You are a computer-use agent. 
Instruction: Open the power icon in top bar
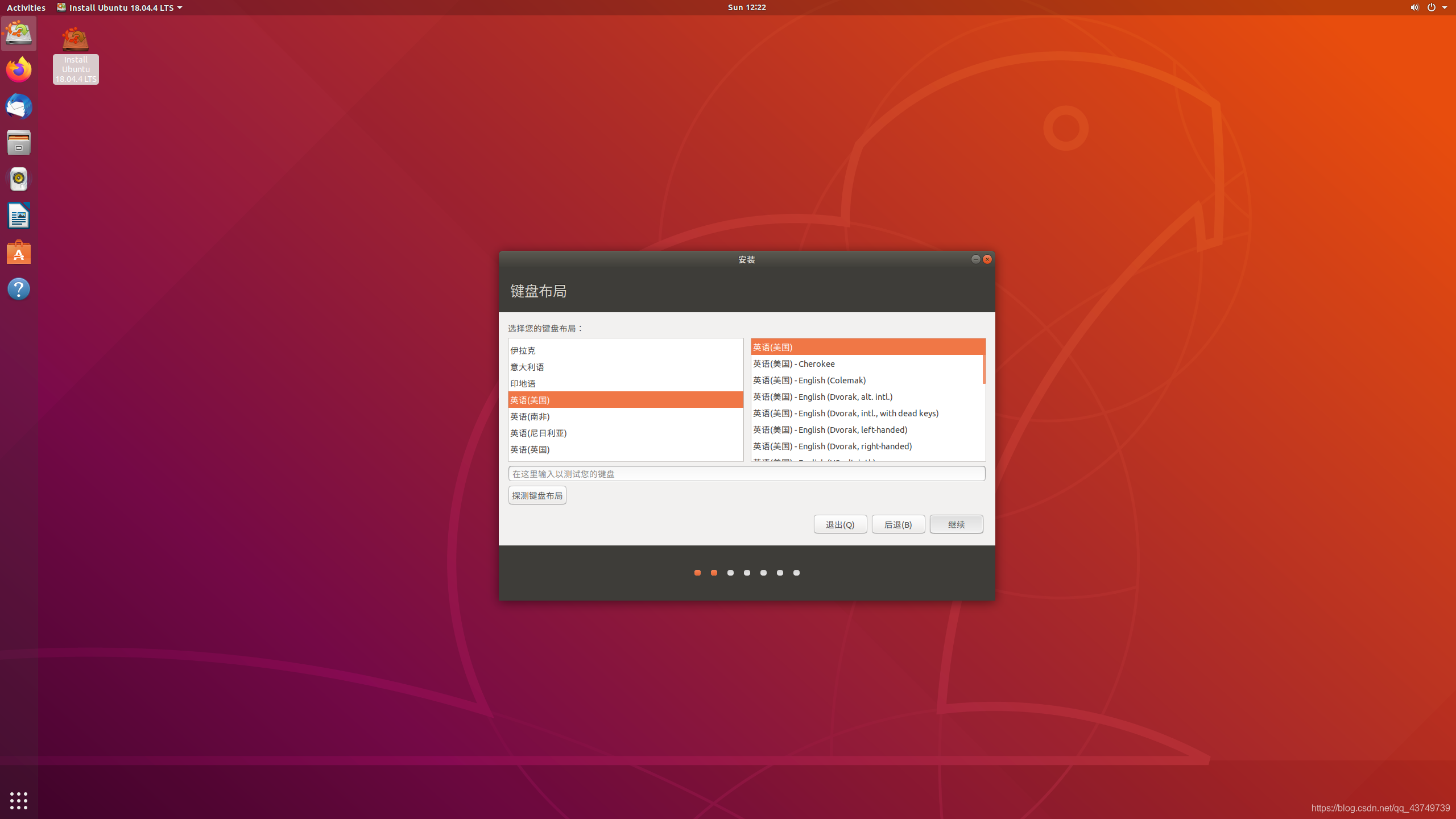click(1431, 7)
